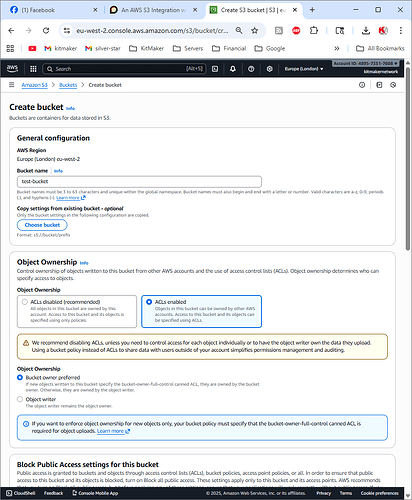Open the AWS services grid menu
The height and width of the screenshot is (500, 412).
coord(33,69)
